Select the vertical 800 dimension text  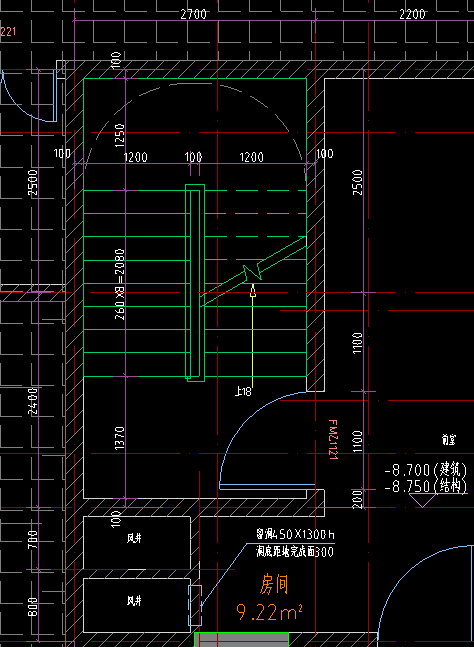(33, 607)
